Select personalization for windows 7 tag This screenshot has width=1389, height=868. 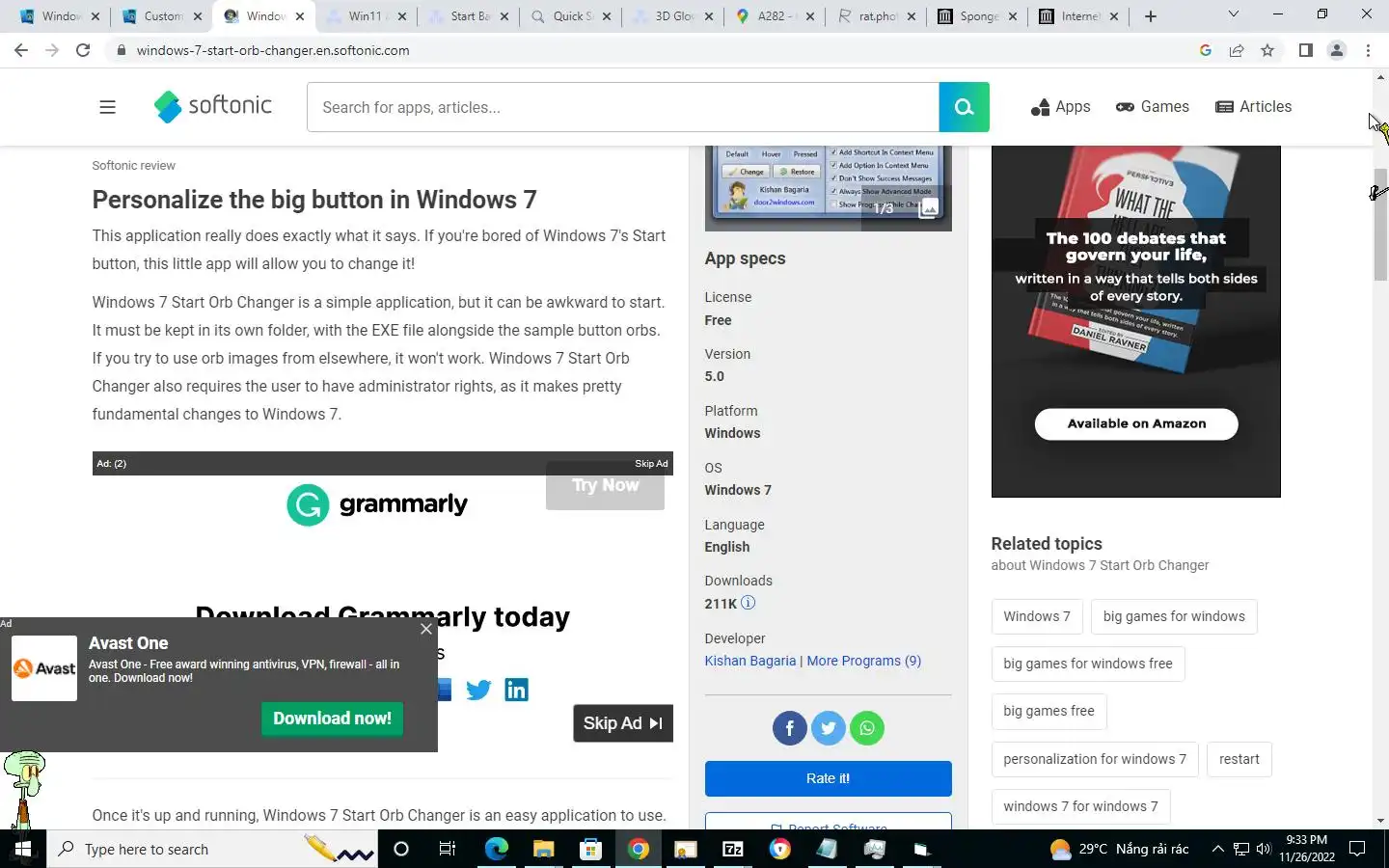(1095, 759)
